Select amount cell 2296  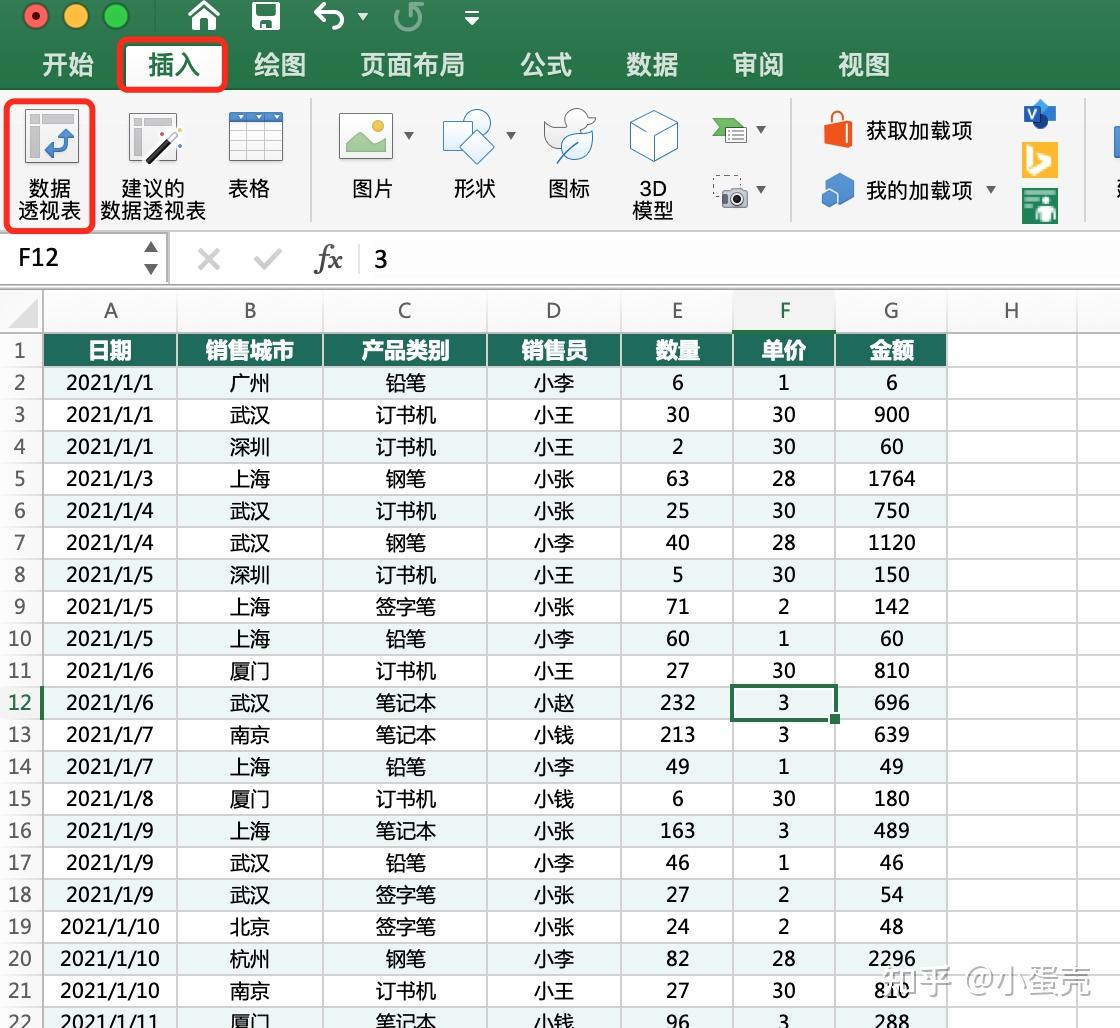coord(891,959)
